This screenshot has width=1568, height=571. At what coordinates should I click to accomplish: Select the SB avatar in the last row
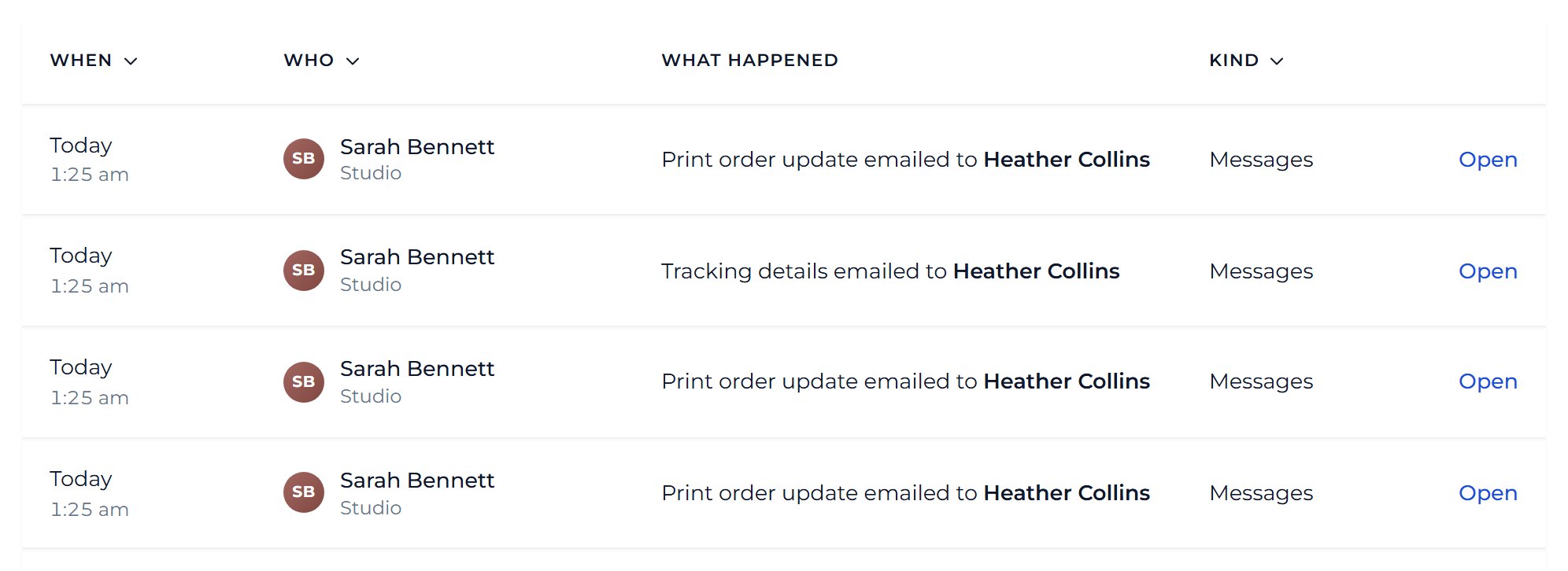304,492
